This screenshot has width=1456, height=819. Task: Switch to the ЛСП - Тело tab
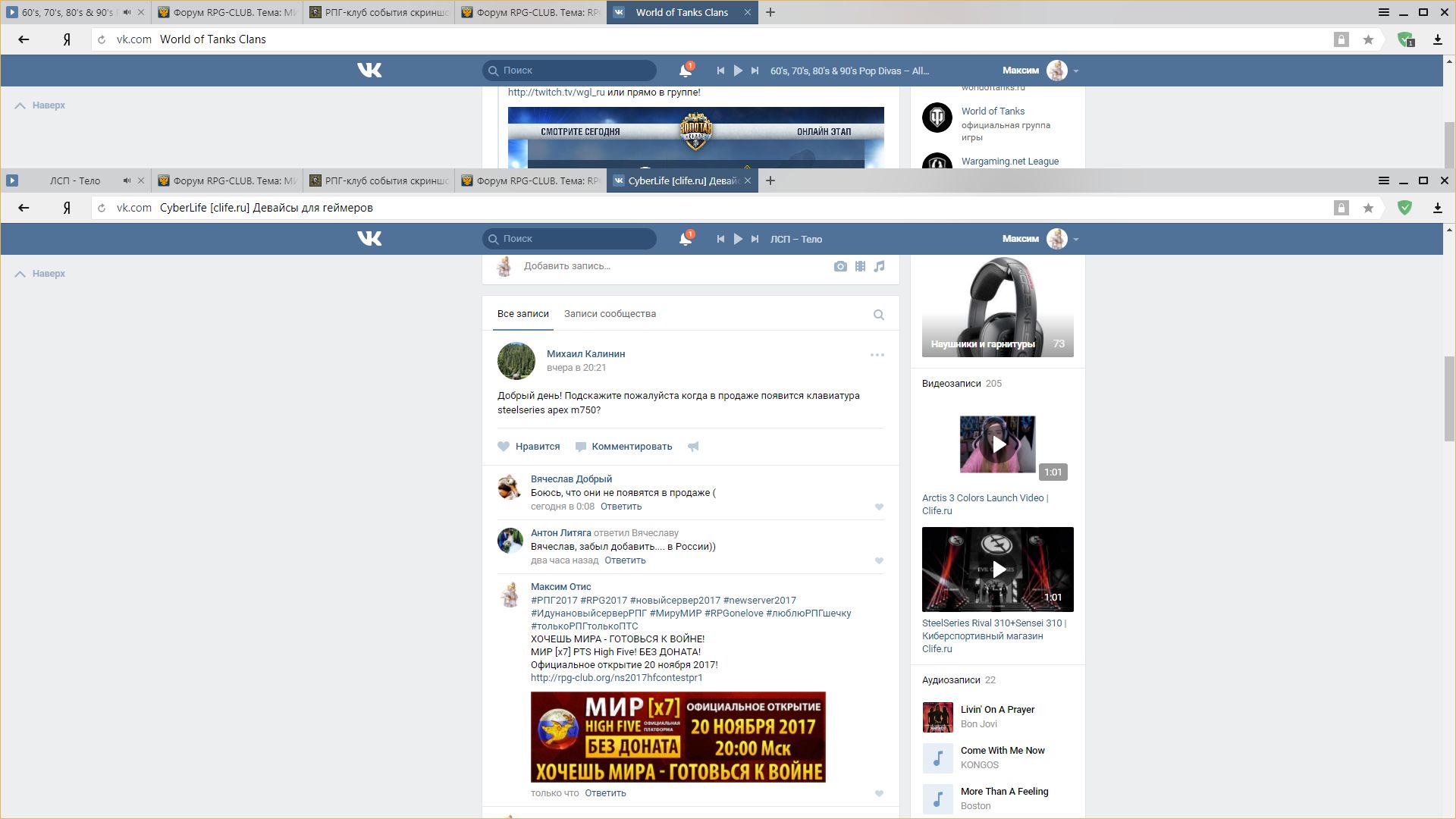coord(75,180)
